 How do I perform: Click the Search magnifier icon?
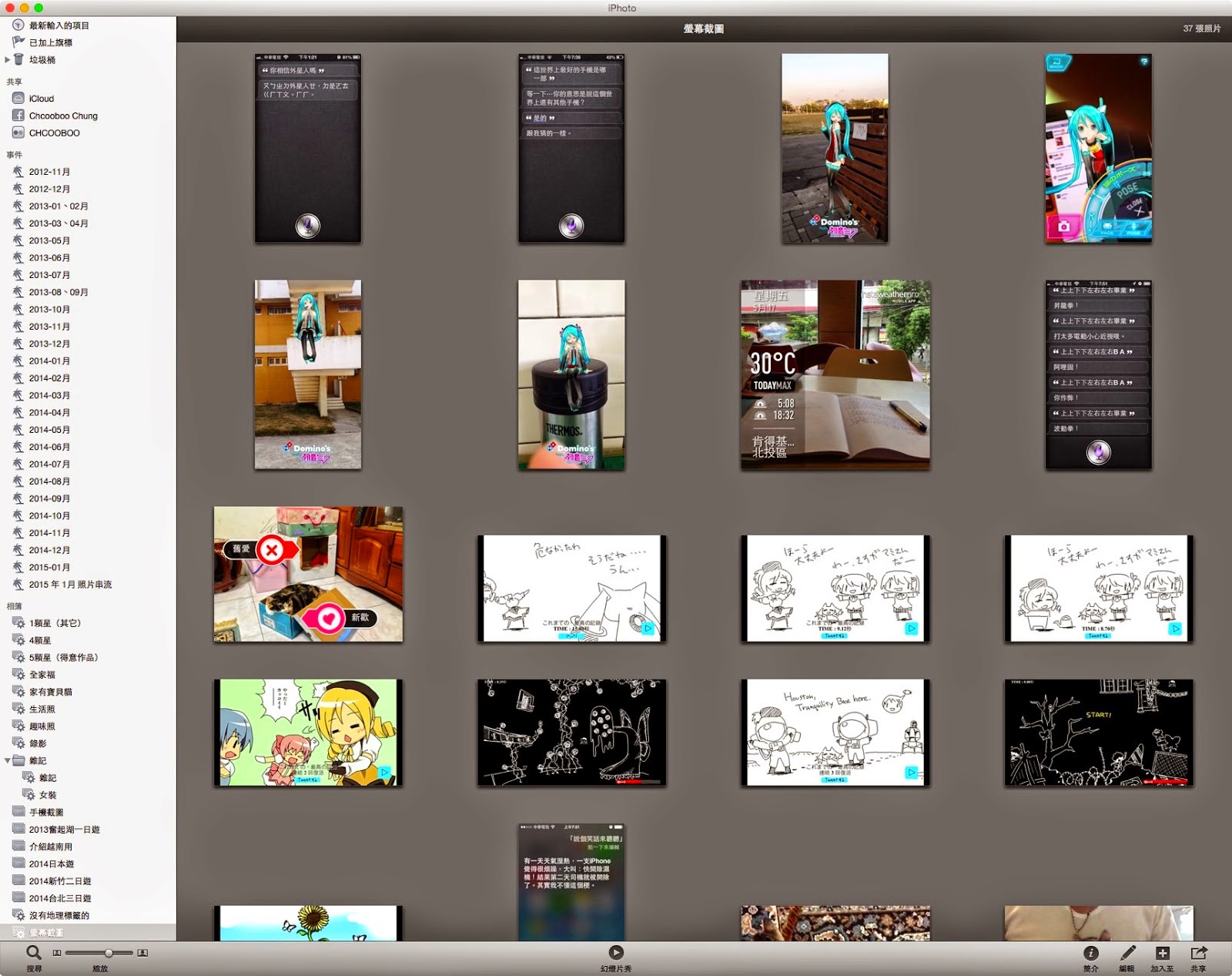33,953
